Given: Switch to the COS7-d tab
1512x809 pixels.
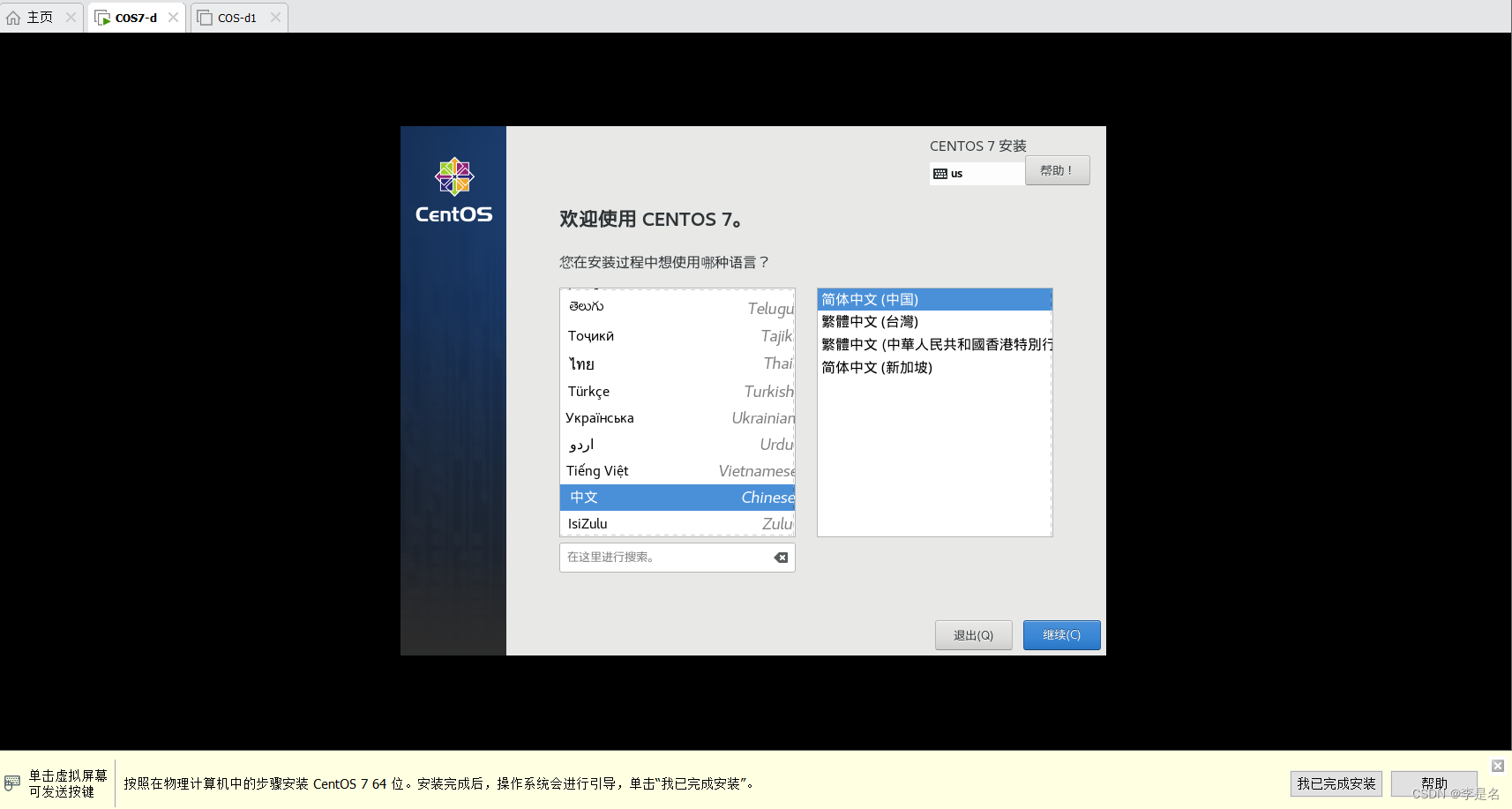Looking at the screenshot, I should click(136, 18).
